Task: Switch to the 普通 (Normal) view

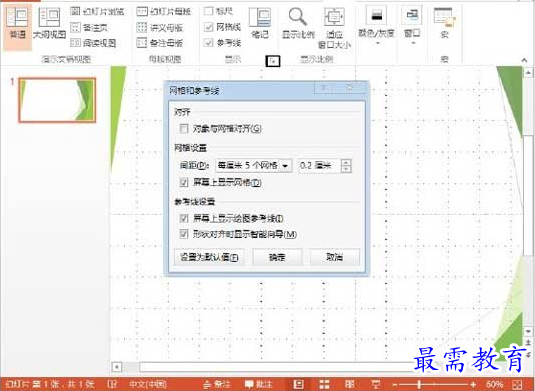Action: (17, 26)
